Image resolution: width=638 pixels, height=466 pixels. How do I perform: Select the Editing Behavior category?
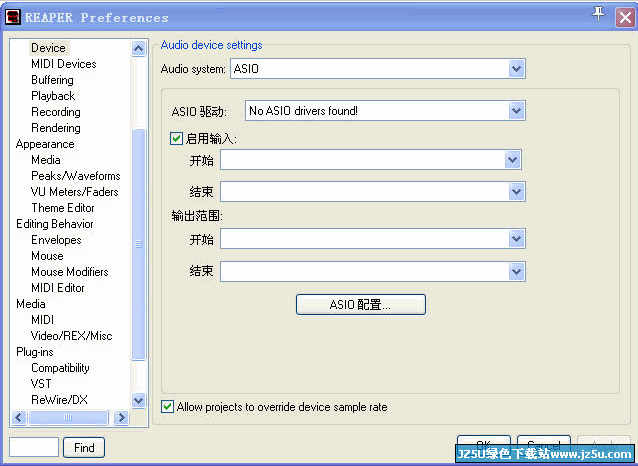point(55,224)
